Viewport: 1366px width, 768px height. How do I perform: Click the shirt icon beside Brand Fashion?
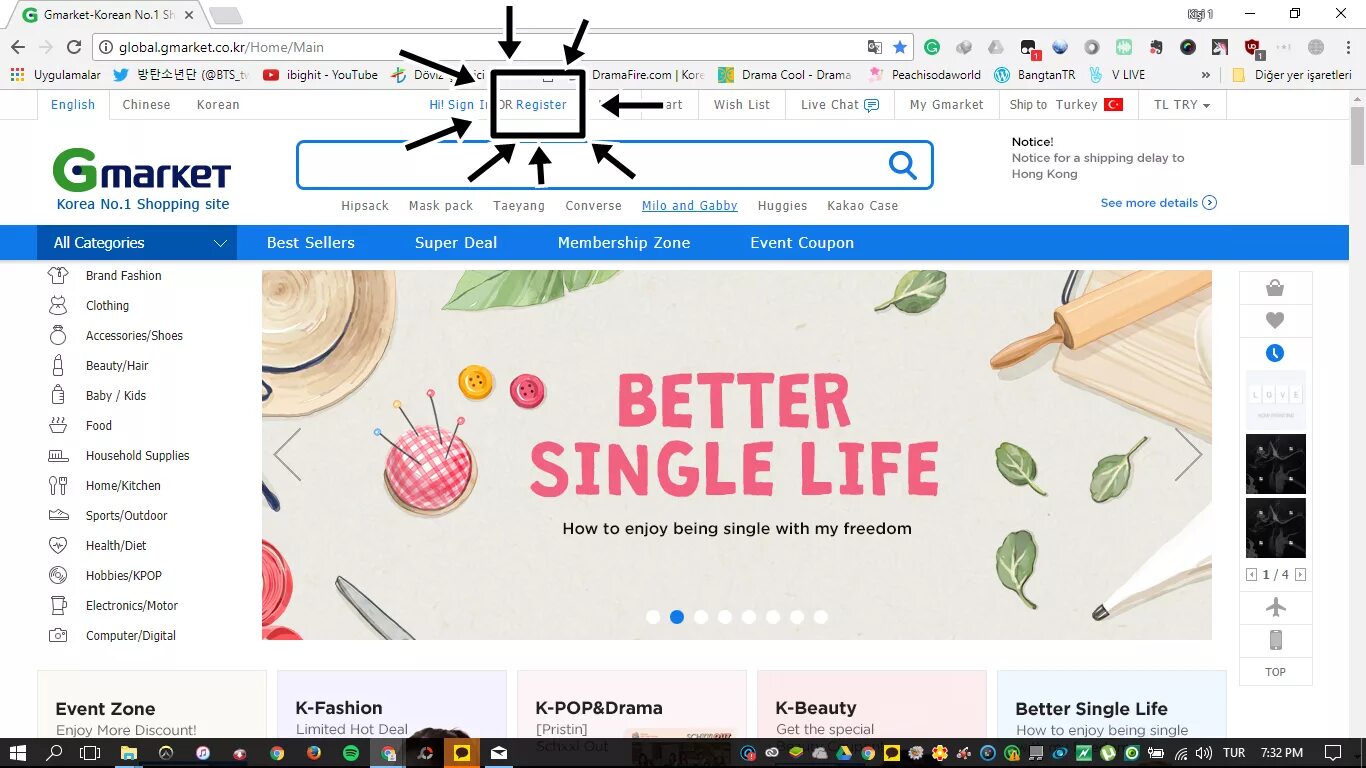(58, 275)
